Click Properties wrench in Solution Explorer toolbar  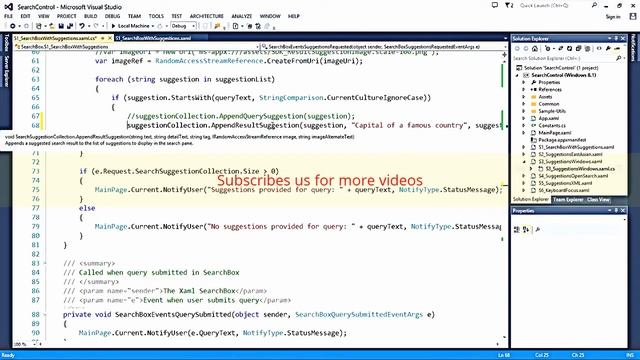coord(608,49)
